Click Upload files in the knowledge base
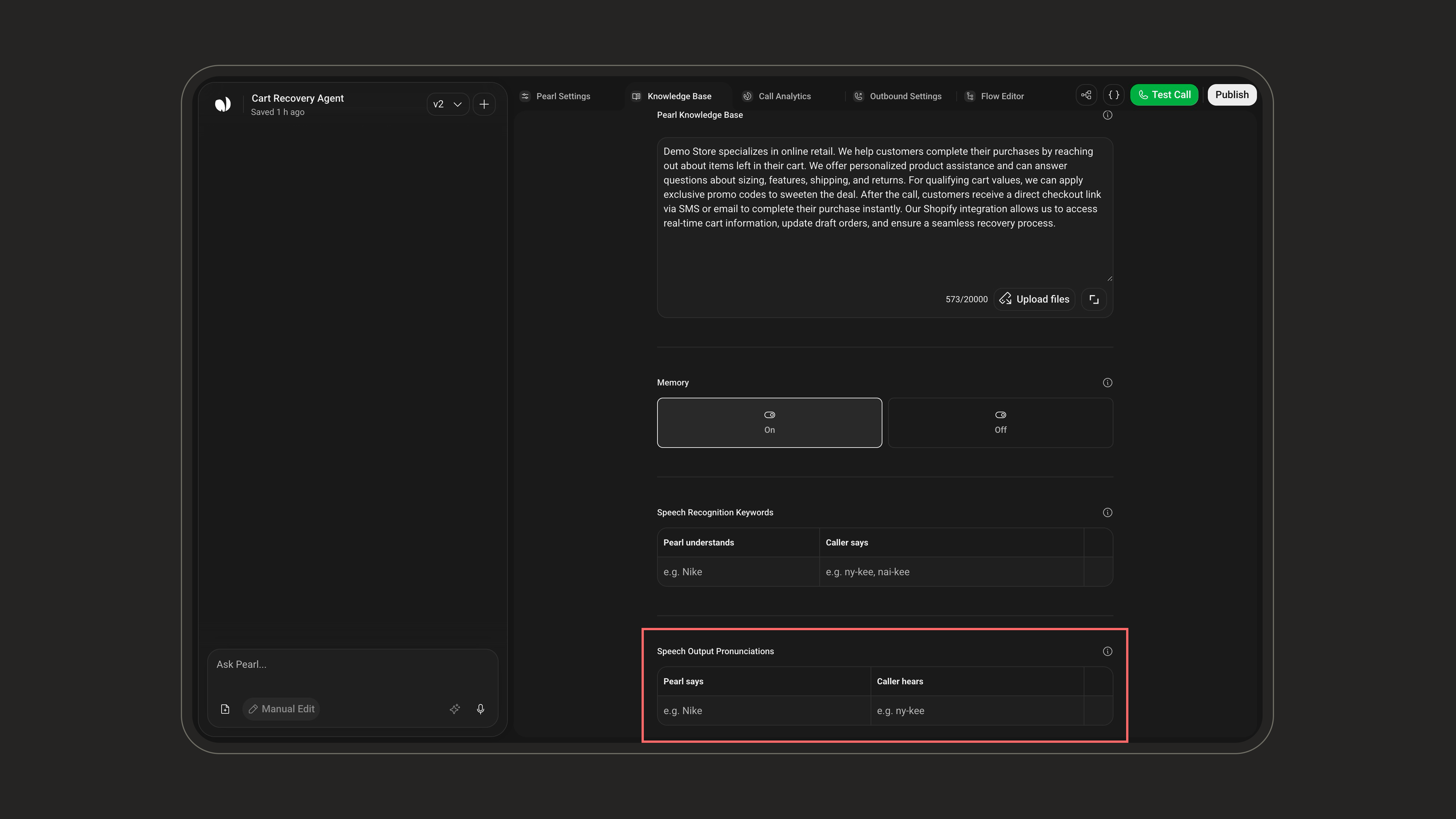The image size is (1456, 819). click(1034, 299)
